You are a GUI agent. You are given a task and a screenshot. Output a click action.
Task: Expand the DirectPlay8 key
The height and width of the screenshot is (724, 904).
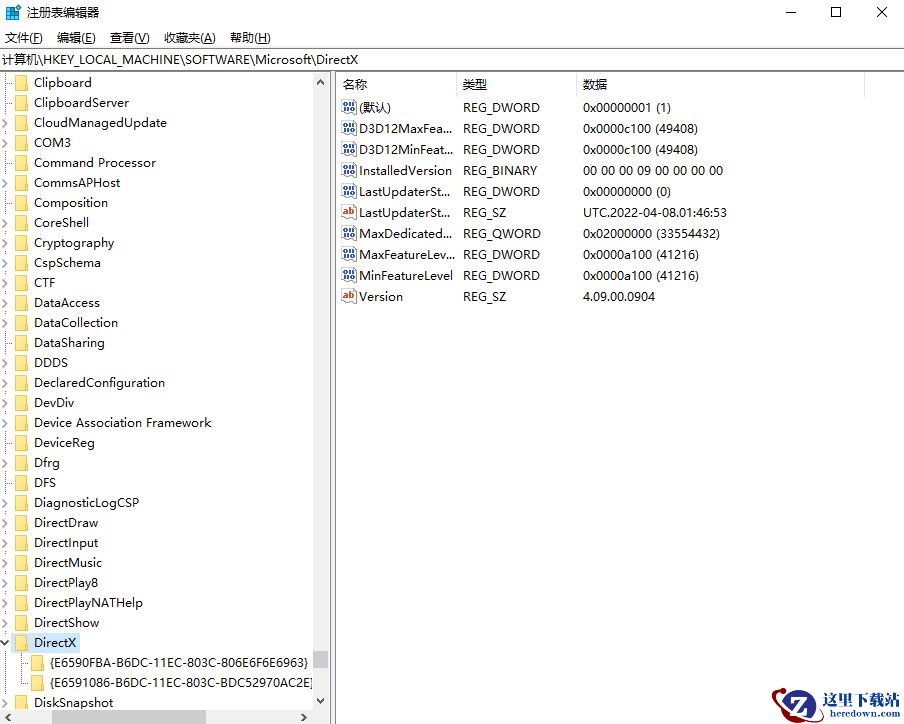pos(5,583)
